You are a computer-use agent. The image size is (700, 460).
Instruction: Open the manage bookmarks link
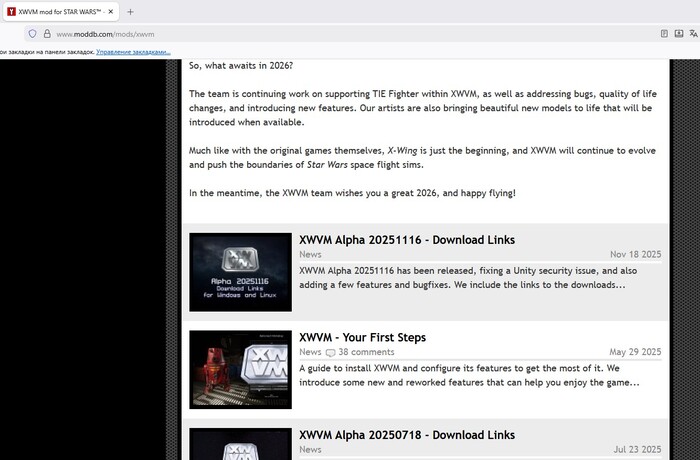(x=133, y=51)
